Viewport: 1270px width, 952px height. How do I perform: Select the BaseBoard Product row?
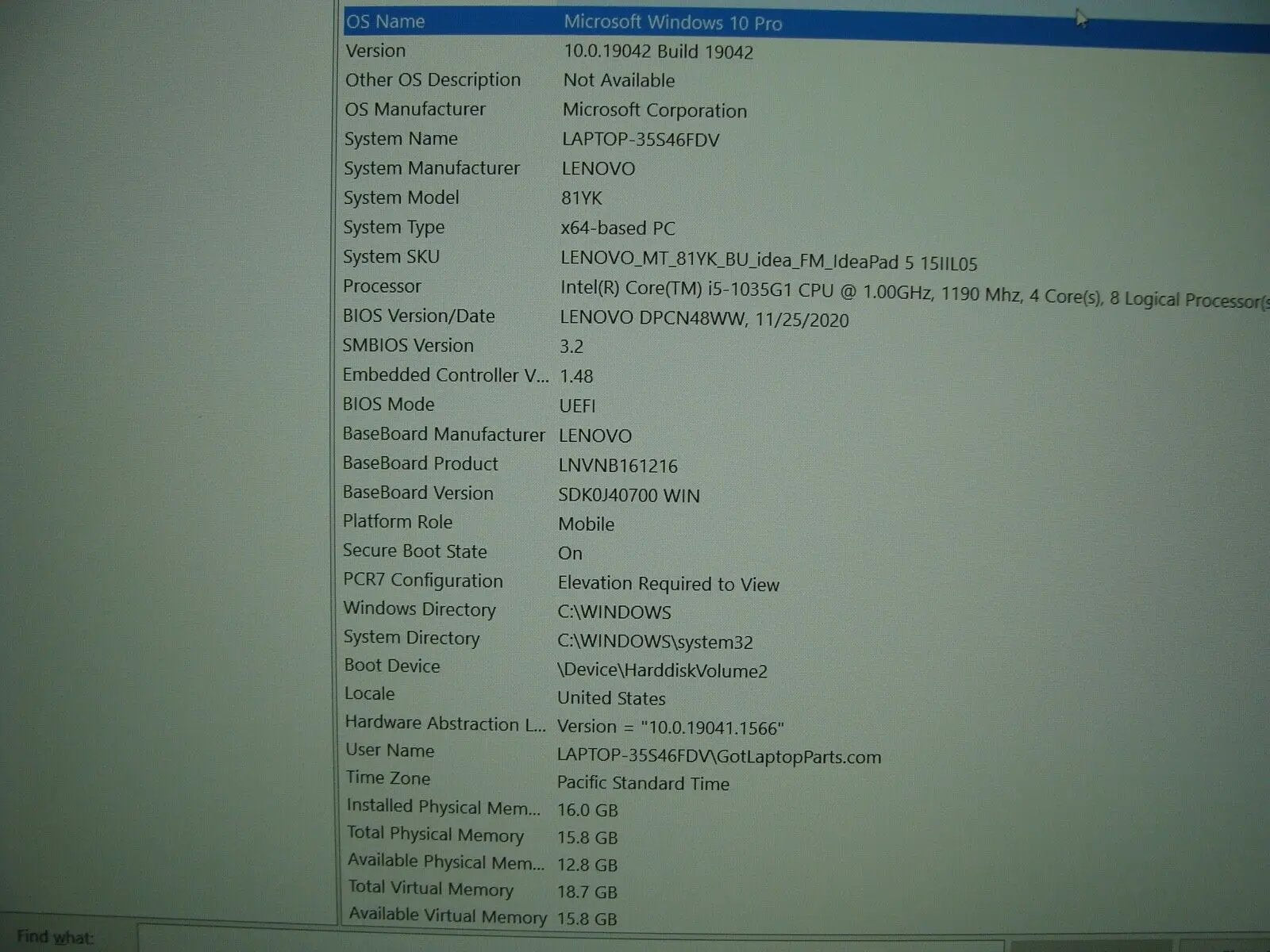pos(806,465)
